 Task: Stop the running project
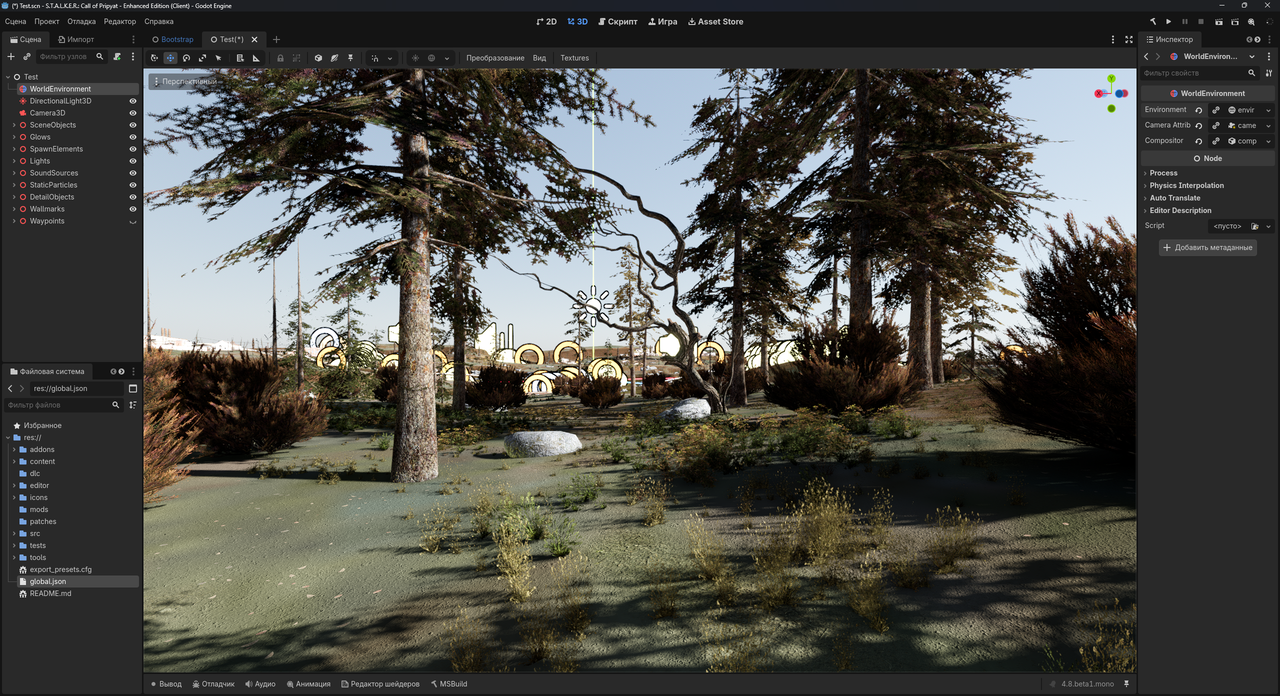click(x=1201, y=21)
